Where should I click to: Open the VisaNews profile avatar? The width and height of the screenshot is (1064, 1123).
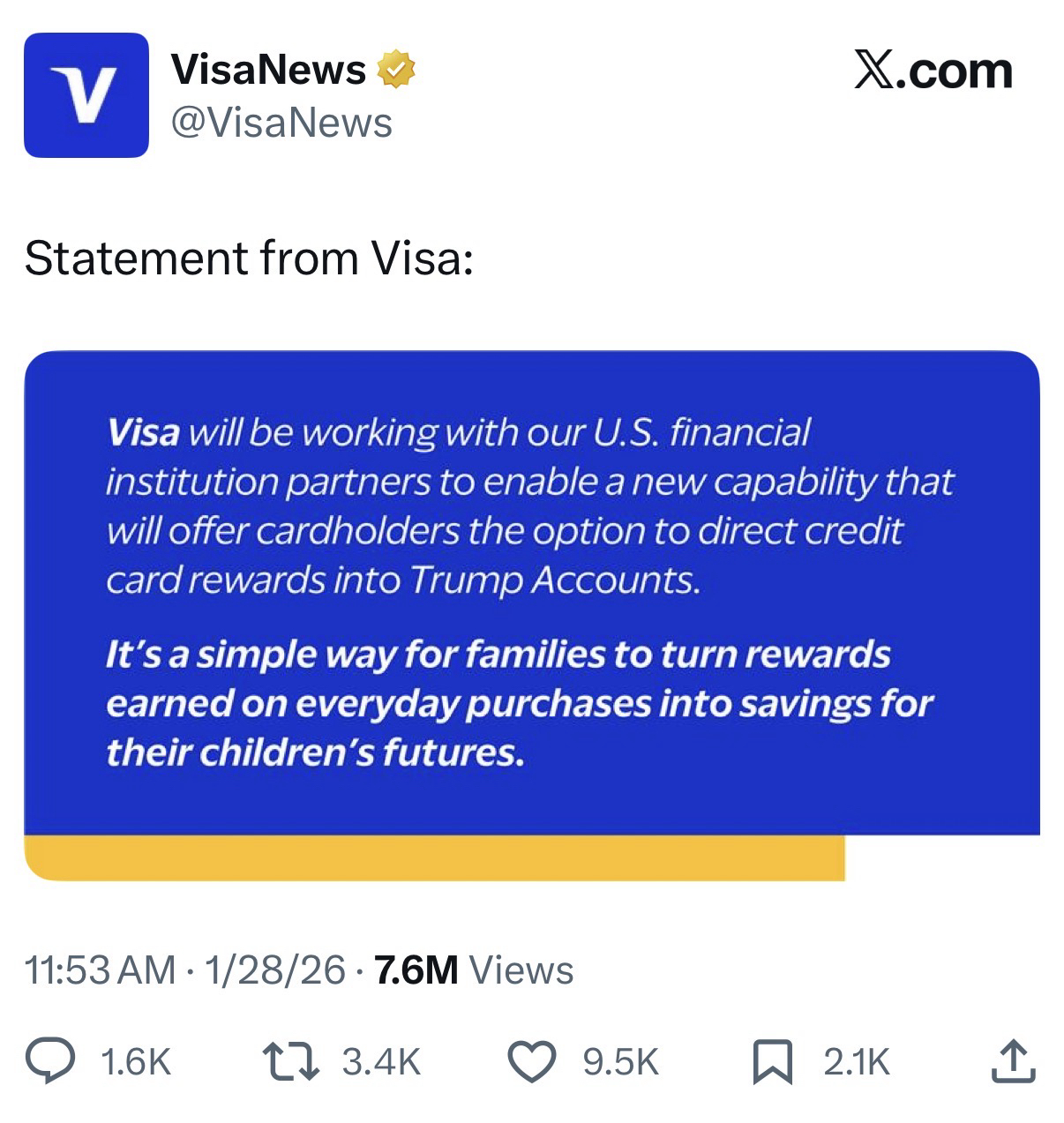click(86, 95)
